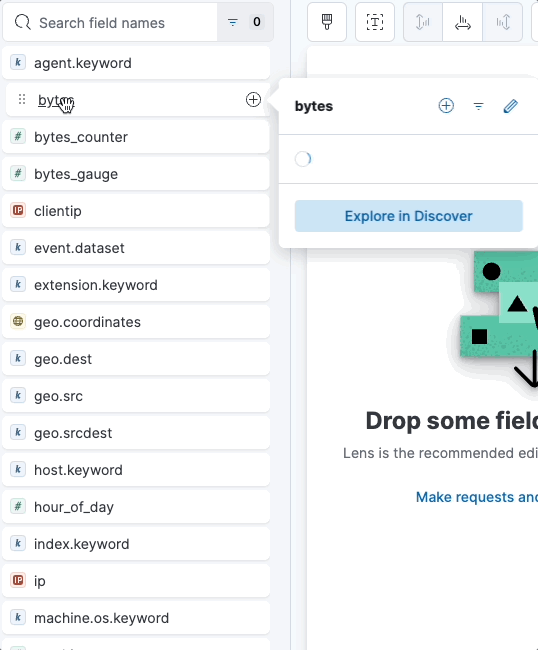Image resolution: width=538 pixels, height=650 pixels.
Task: Select geo.src field
Action: pos(136,396)
